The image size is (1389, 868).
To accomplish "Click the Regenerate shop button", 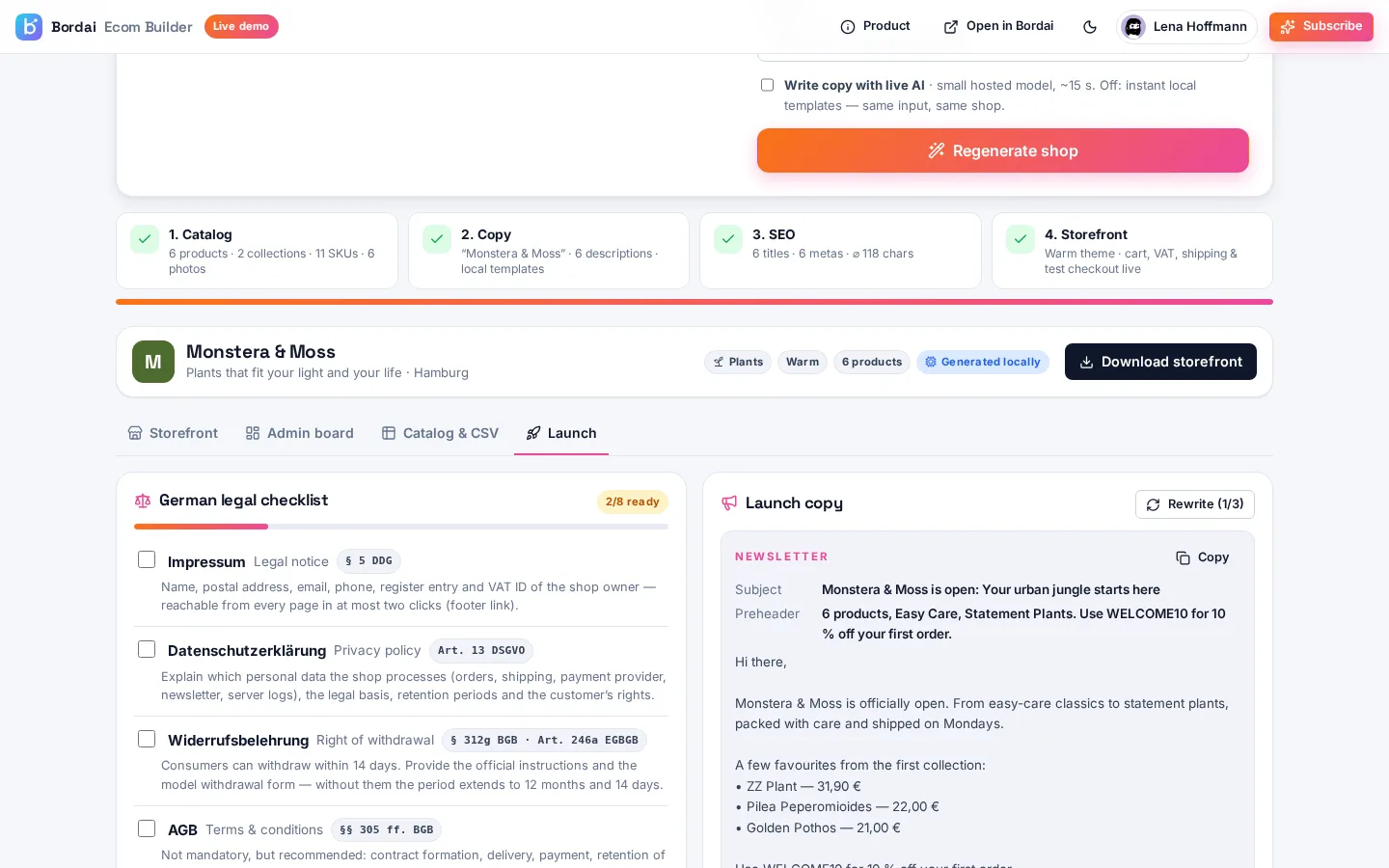I will (1003, 150).
